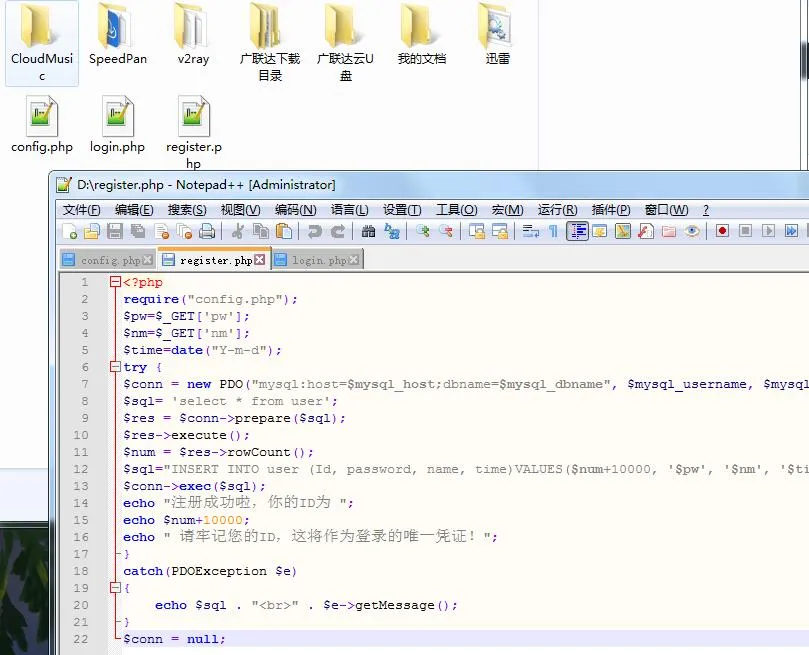Click the Save file toolbar icon
The width and height of the screenshot is (809, 655).
click(x=115, y=231)
